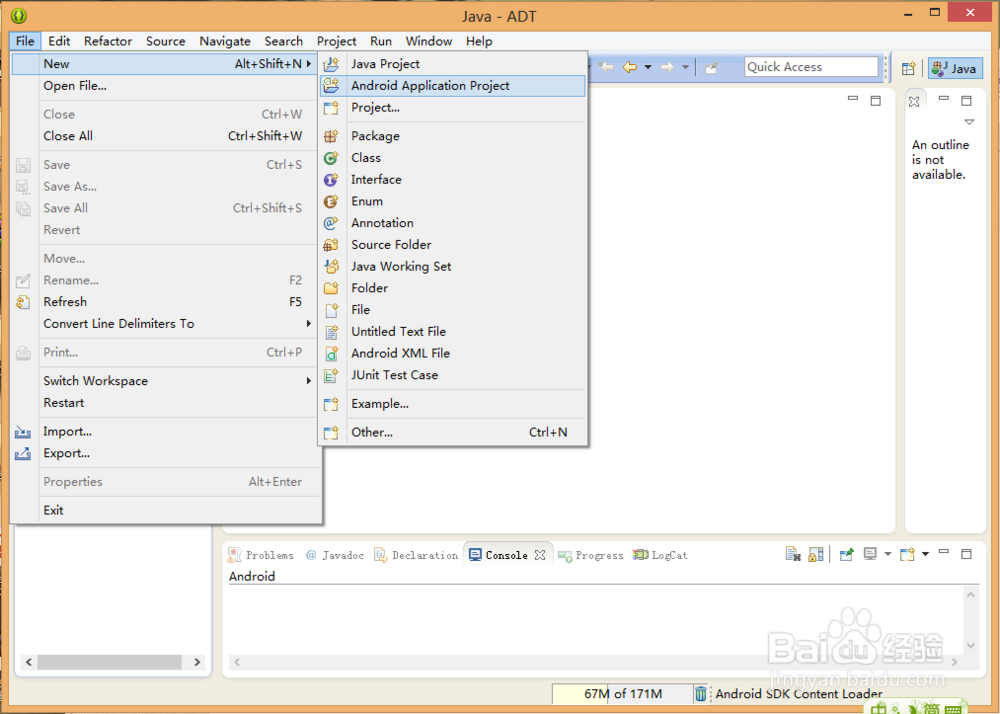Screen dimensions: 1000x714
Task: Open the Run menu
Action: pyautogui.click(x=381, y=41)
